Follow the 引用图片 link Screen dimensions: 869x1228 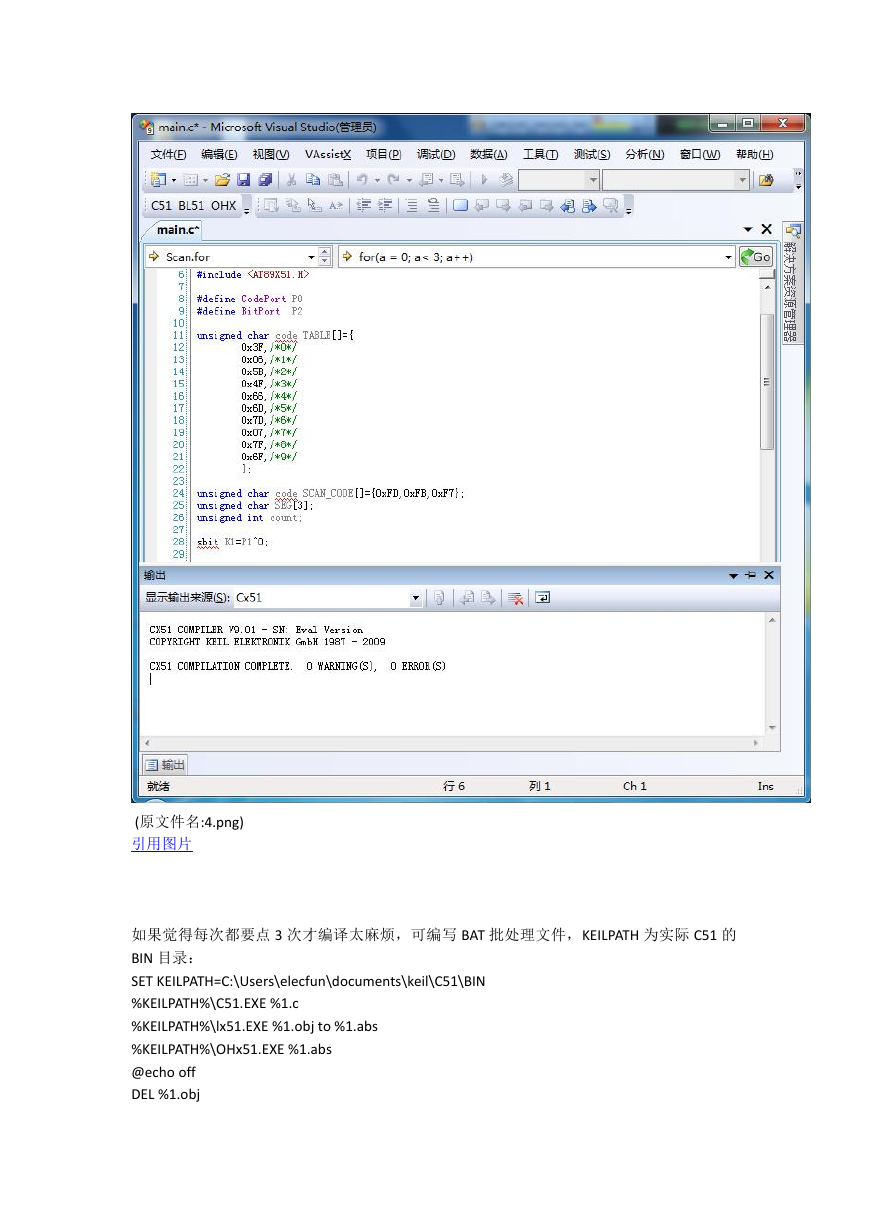(x=162, y=845)
